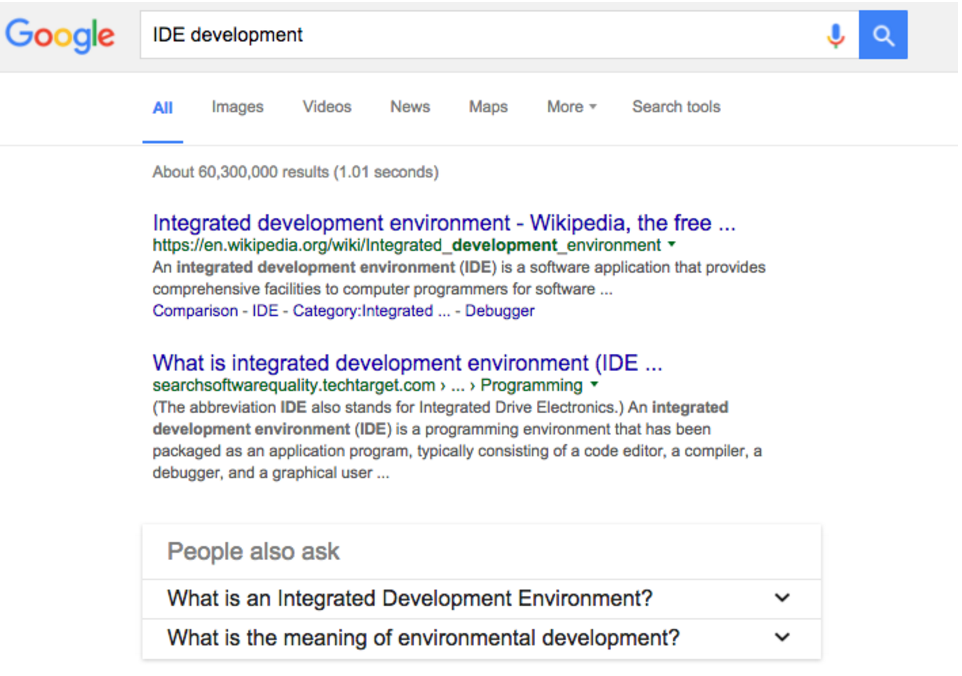The width and height of the screenshot is (962, 676).
Task: Open the Maps tab
Action: 488,107
